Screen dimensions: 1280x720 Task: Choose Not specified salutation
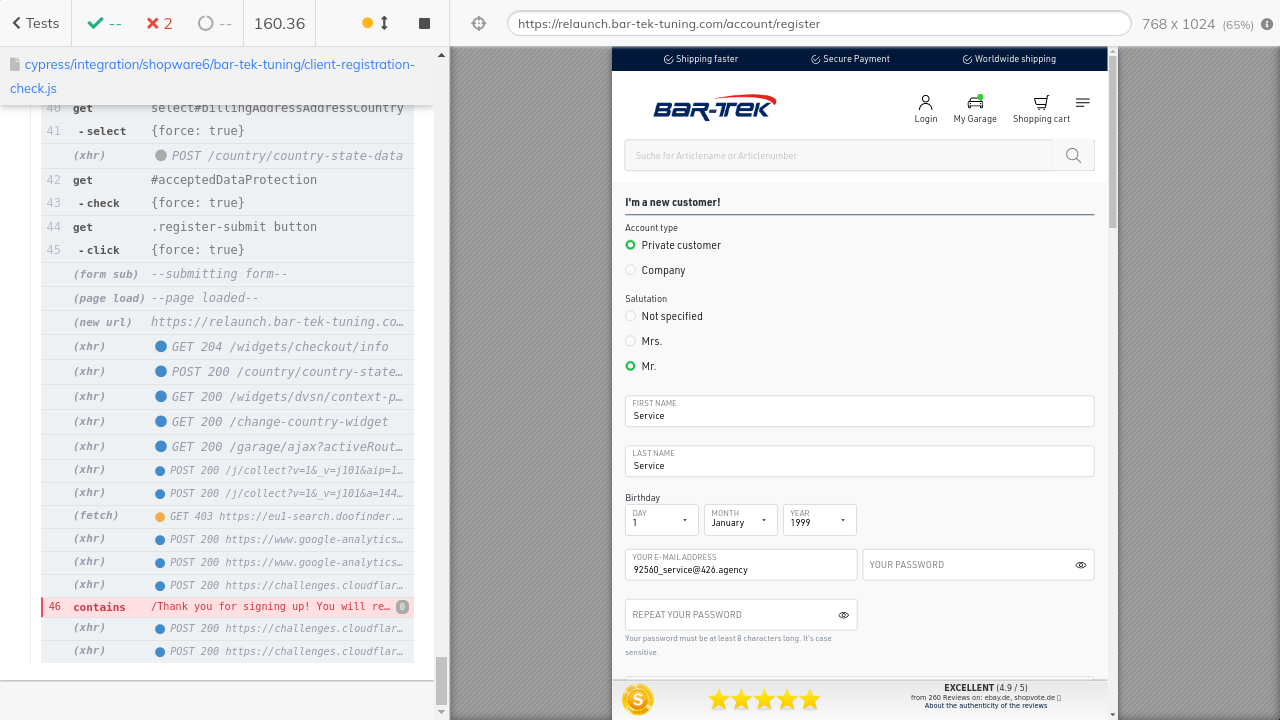[631, 316]
